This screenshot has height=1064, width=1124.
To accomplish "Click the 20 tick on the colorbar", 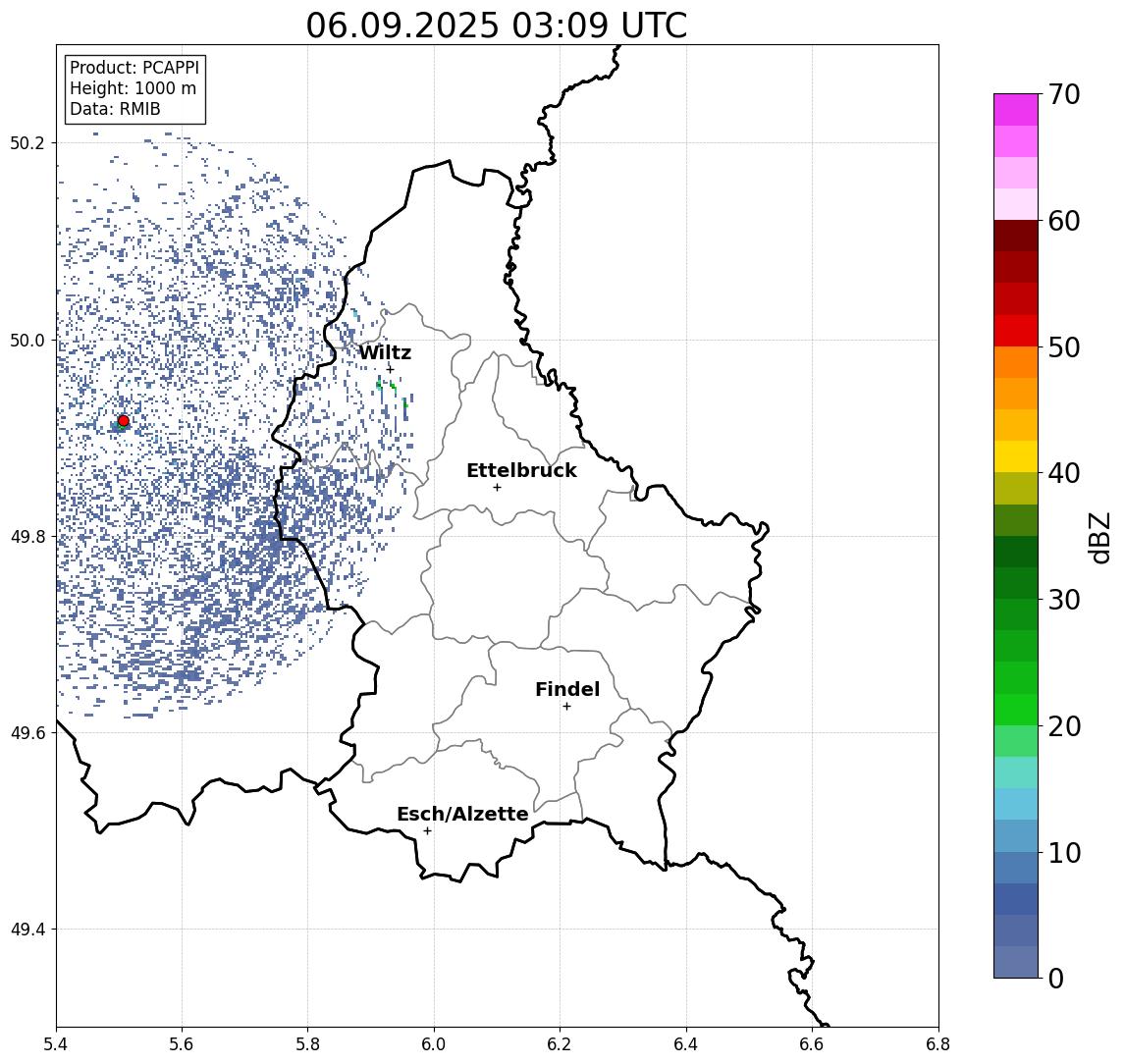I will coord(1064,726).
